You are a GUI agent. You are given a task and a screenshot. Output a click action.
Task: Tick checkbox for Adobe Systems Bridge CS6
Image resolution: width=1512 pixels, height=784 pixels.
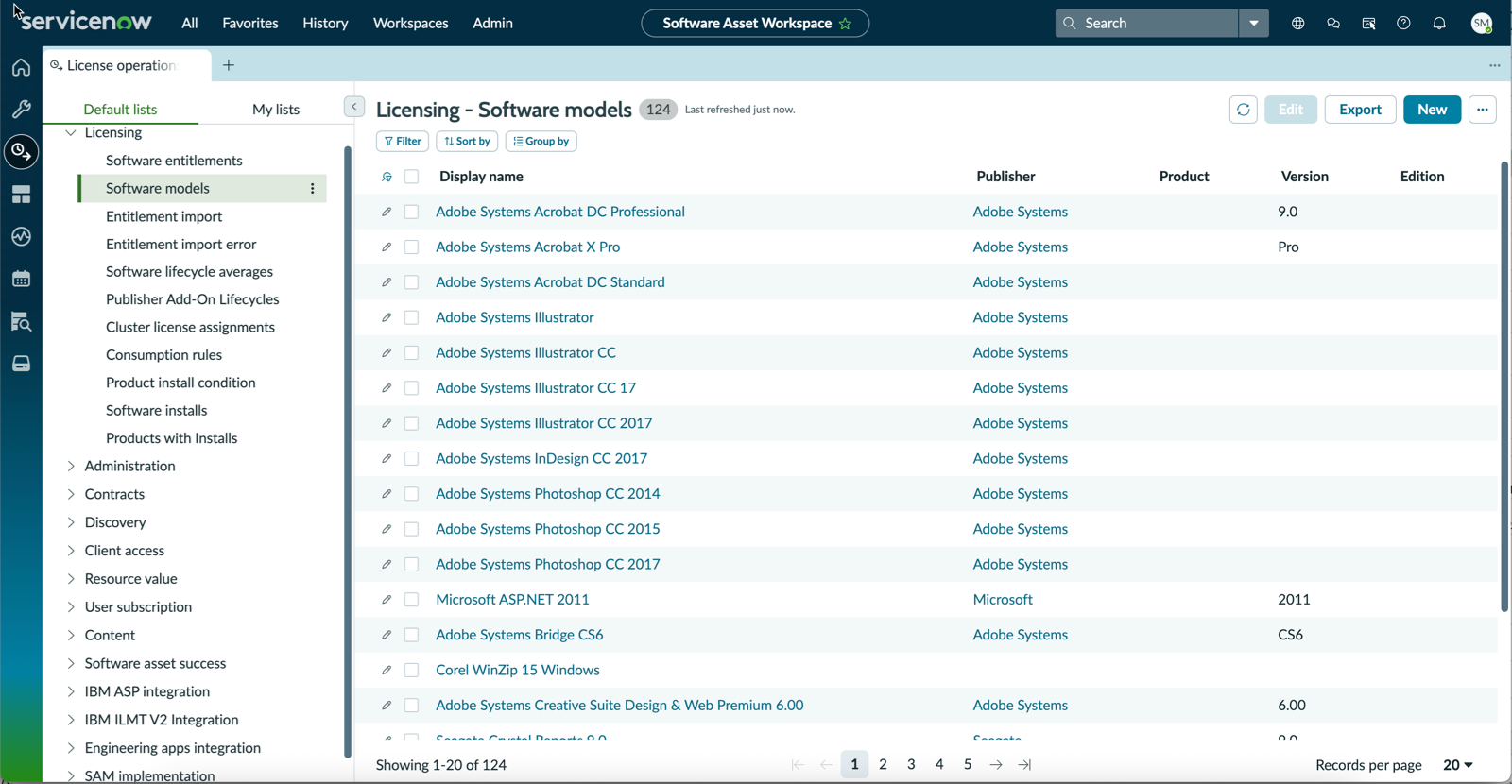click(x=411, y=635)
